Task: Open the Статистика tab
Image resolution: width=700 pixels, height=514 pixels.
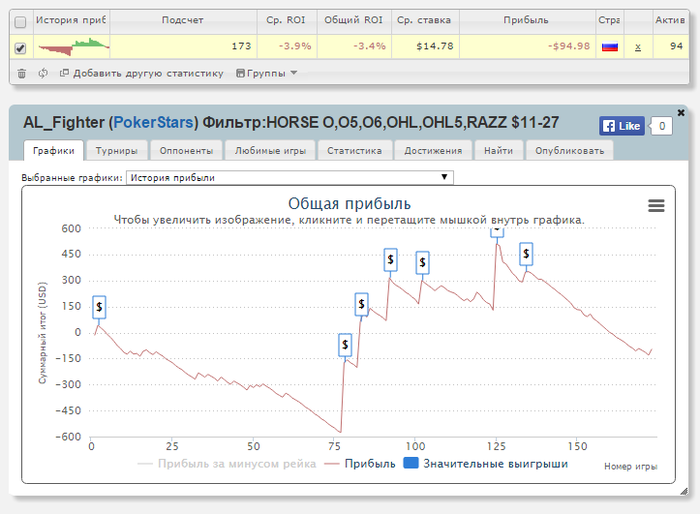Action: pos(354,150)
